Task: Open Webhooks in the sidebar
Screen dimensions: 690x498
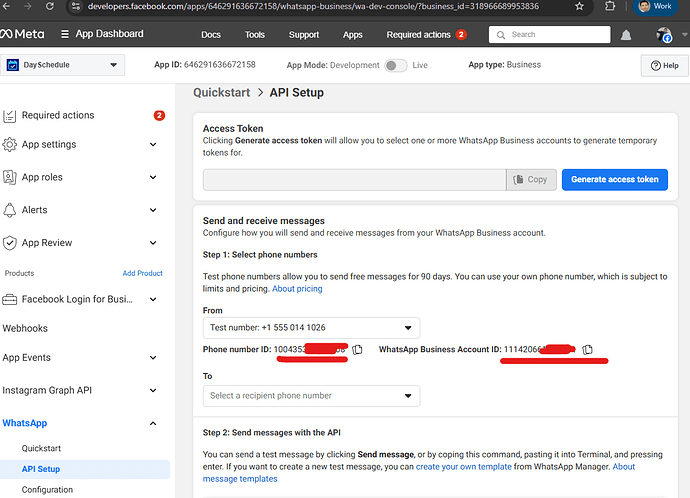Action: (x=25, y=329)
